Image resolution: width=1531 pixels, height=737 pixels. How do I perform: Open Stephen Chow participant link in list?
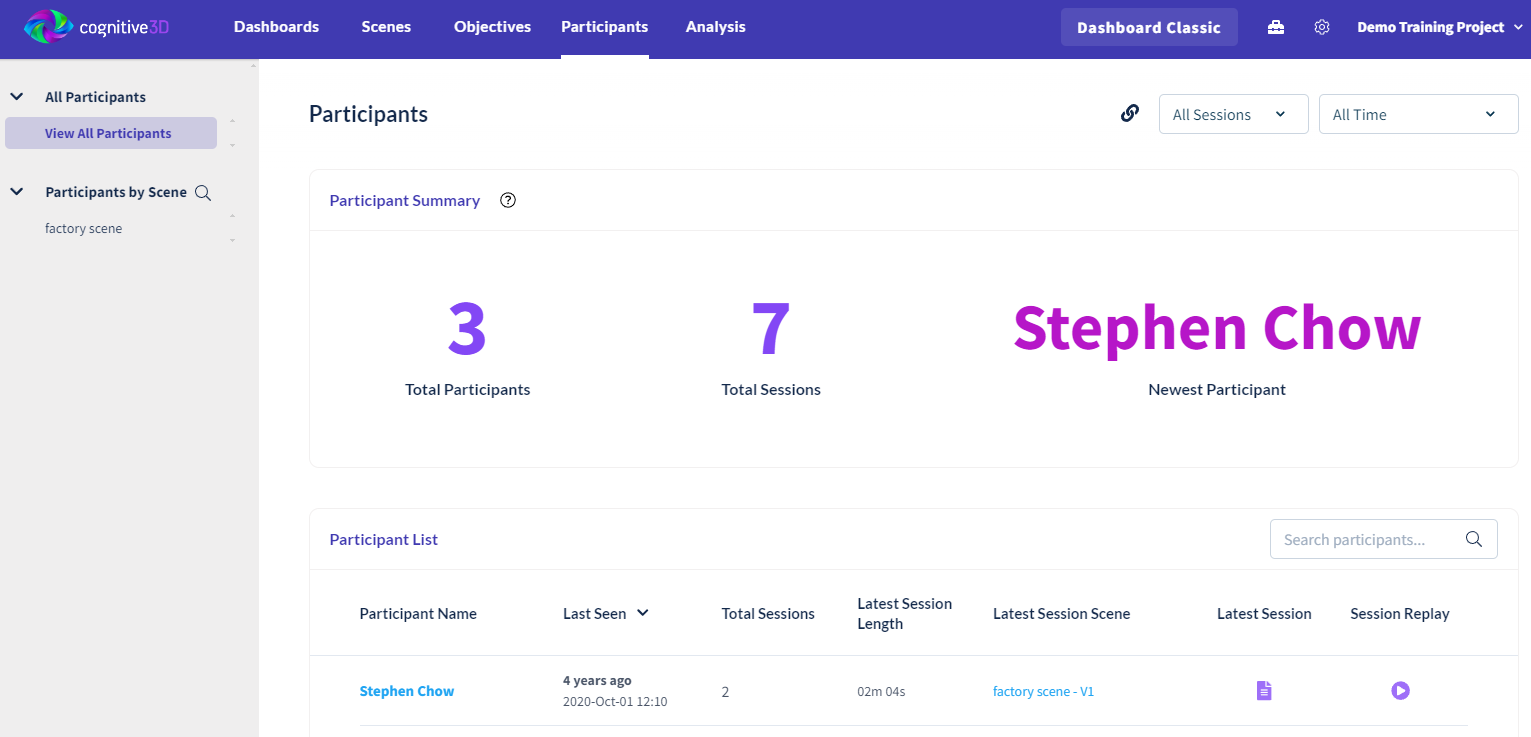(x=407, y=691)
